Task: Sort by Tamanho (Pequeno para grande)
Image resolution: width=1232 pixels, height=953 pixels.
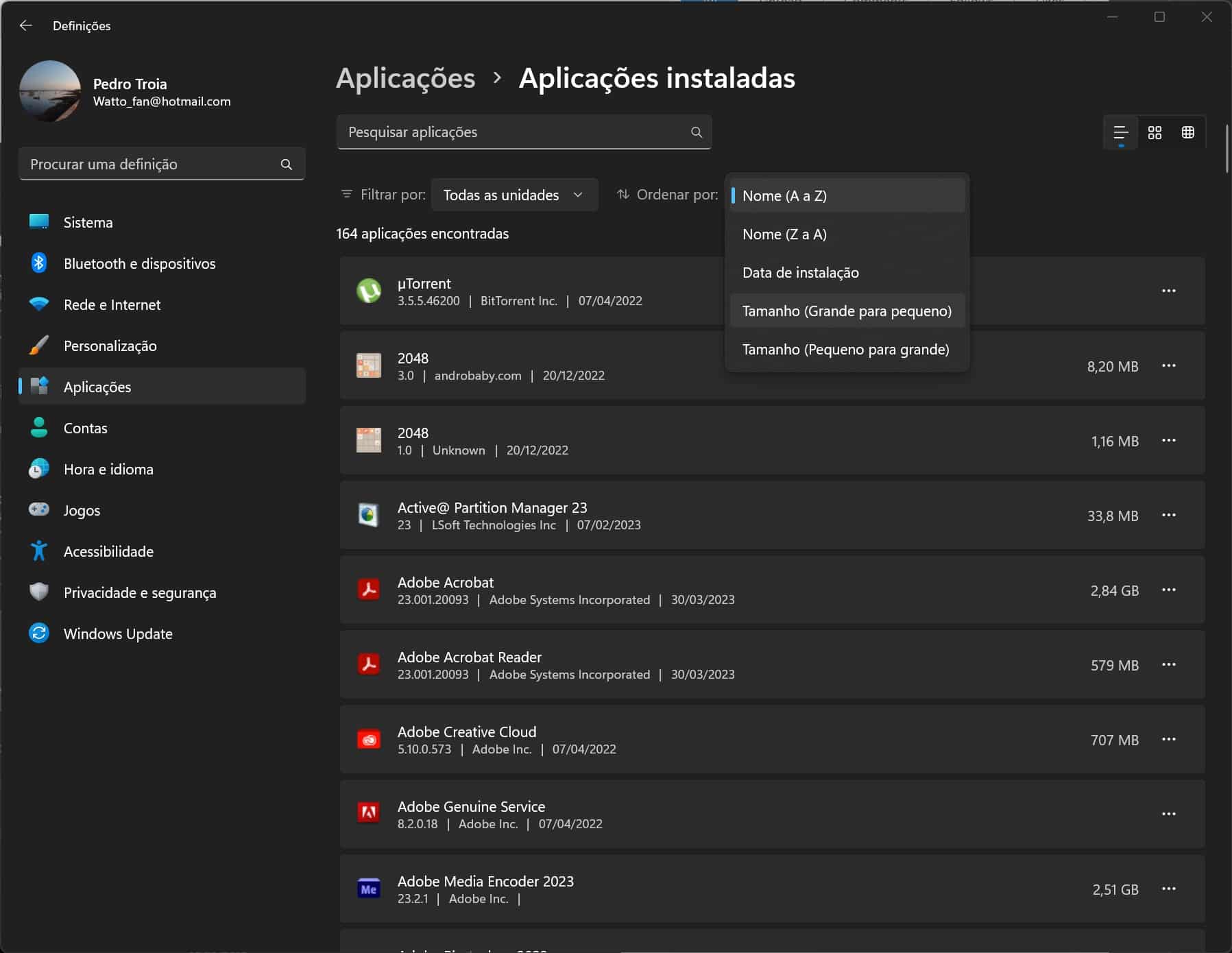Action: tap(845, 350)
